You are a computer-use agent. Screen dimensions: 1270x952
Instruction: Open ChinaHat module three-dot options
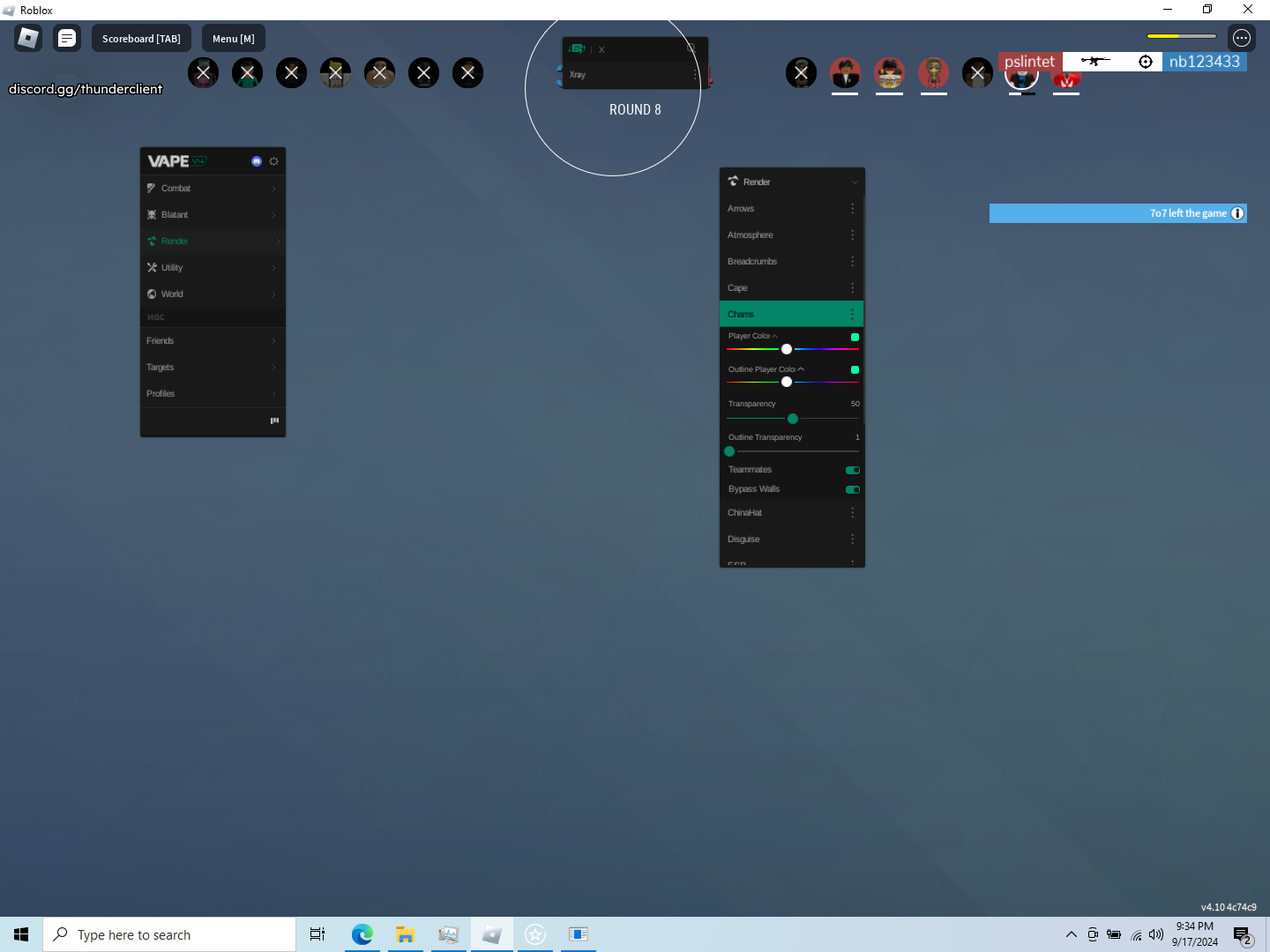852,512
